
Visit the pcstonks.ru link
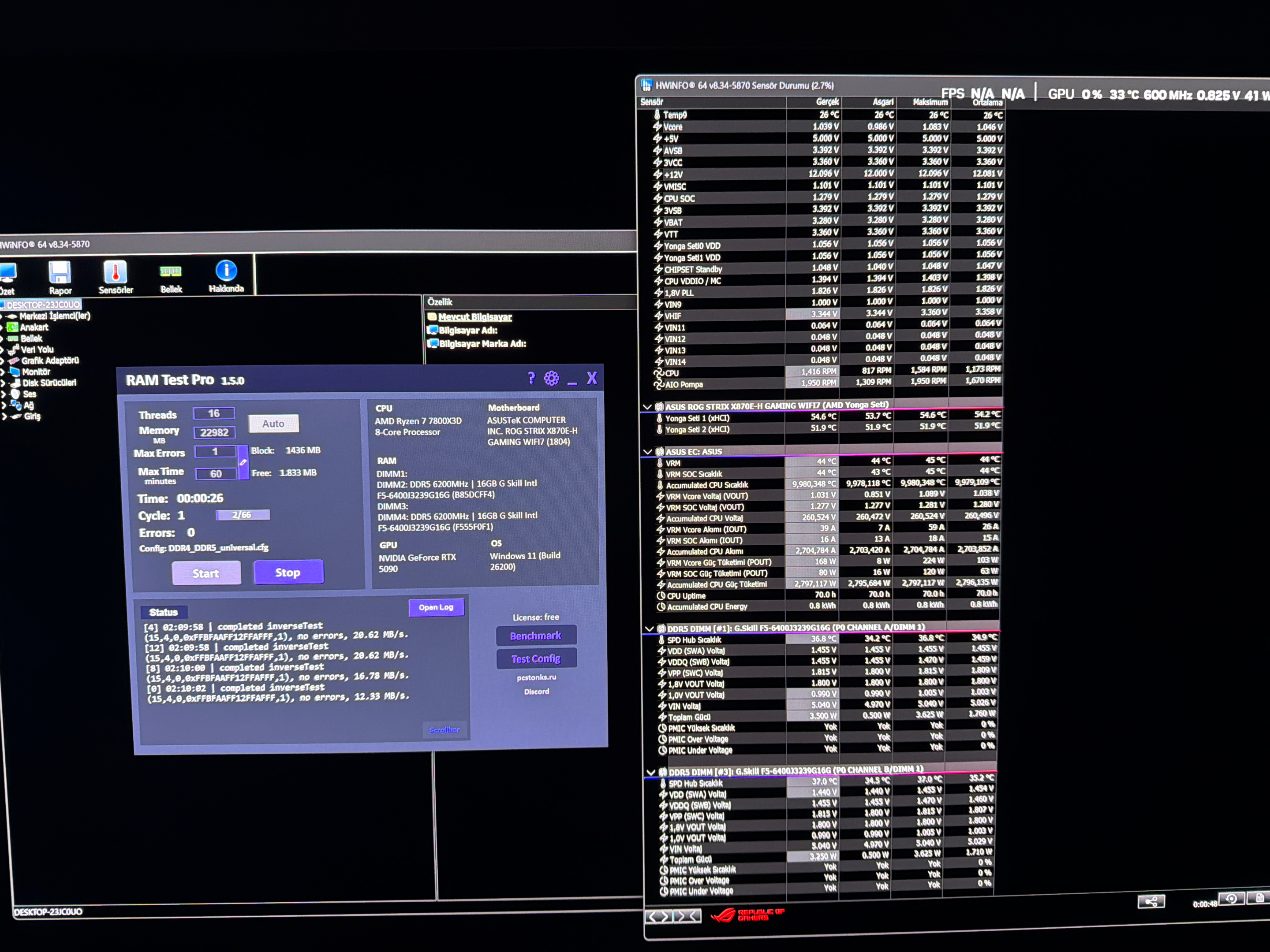tap(536, 677)
